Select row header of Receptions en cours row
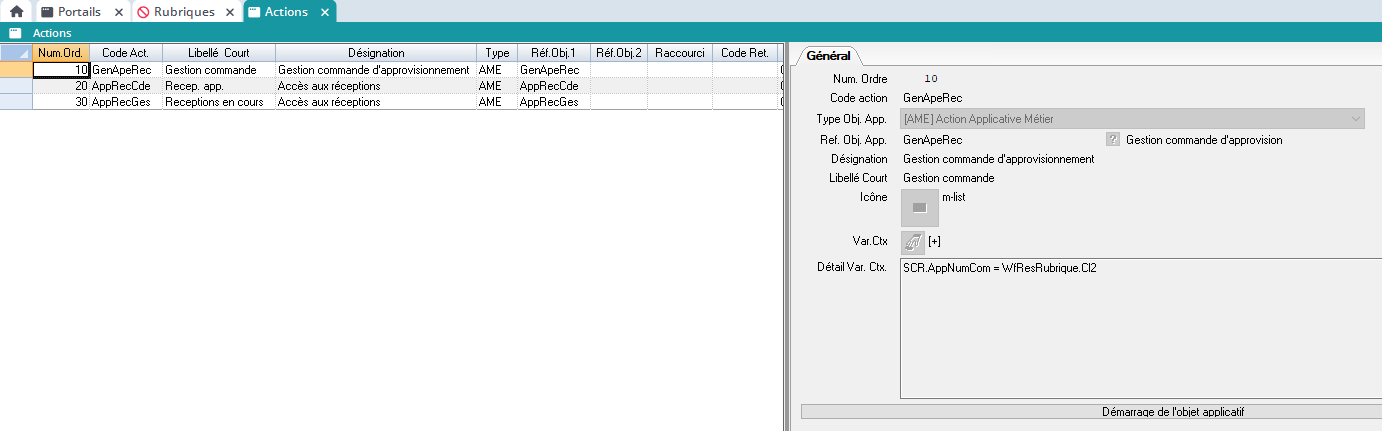The width and height of the screenshot is (1382, 431). (x=16, y=102)
